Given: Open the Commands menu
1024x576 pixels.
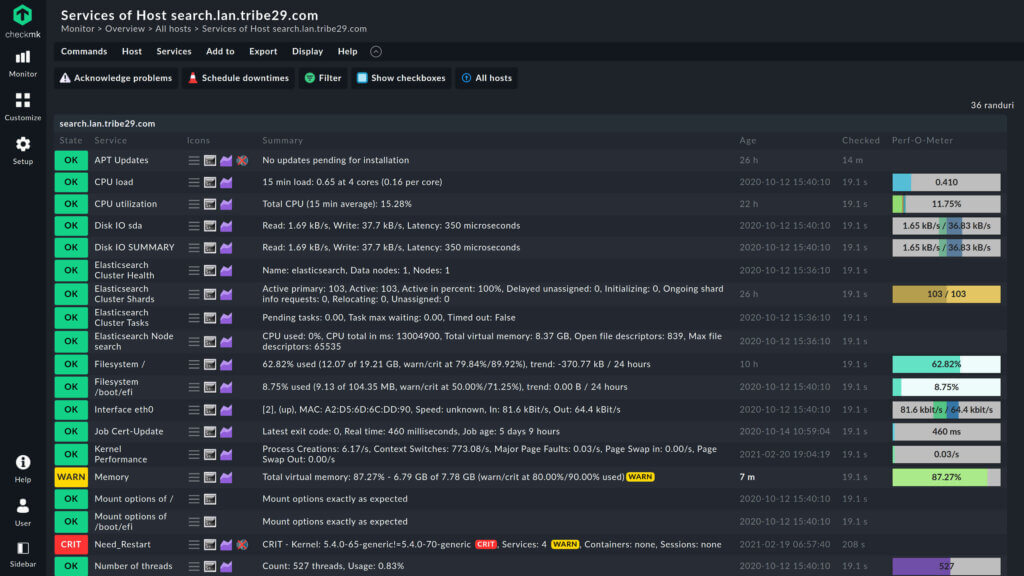Looking at the screenshot, I should click(84, 51).
